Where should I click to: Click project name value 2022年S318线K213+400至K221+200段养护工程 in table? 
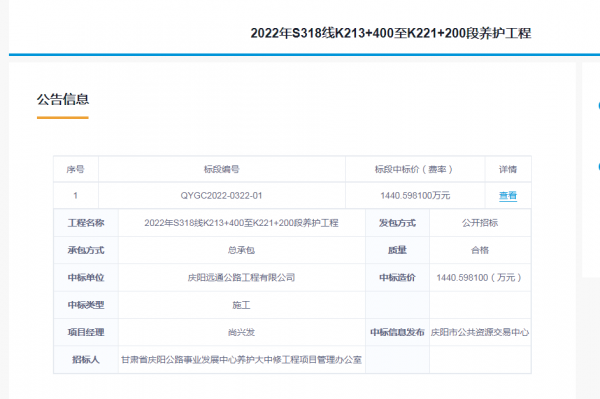pyautogui.click(x=241, y=223)
